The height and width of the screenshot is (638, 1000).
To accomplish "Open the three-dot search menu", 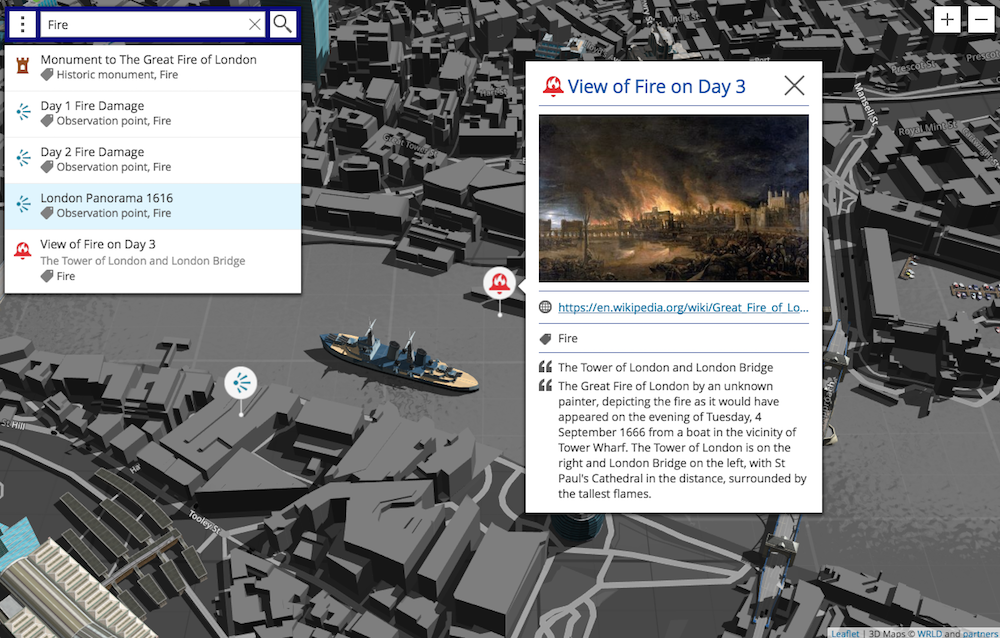I will pos(22,25).
